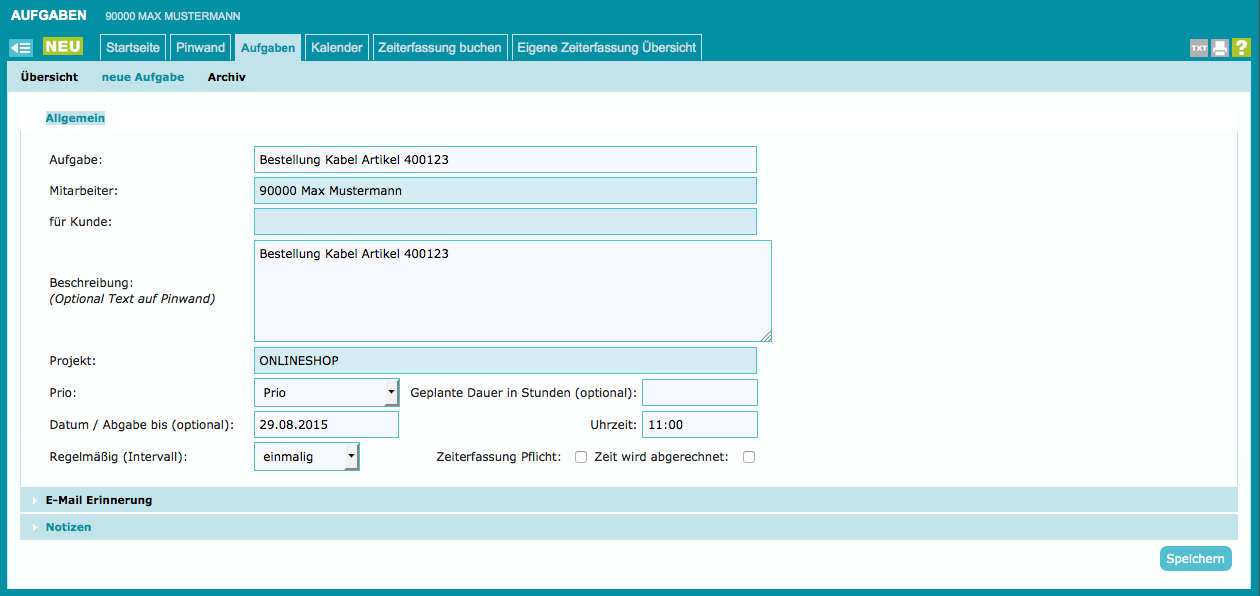Go to the Zeiterfassung buchen tab
This screenshot has height=596, width=1260.
[x=439, y=48]
